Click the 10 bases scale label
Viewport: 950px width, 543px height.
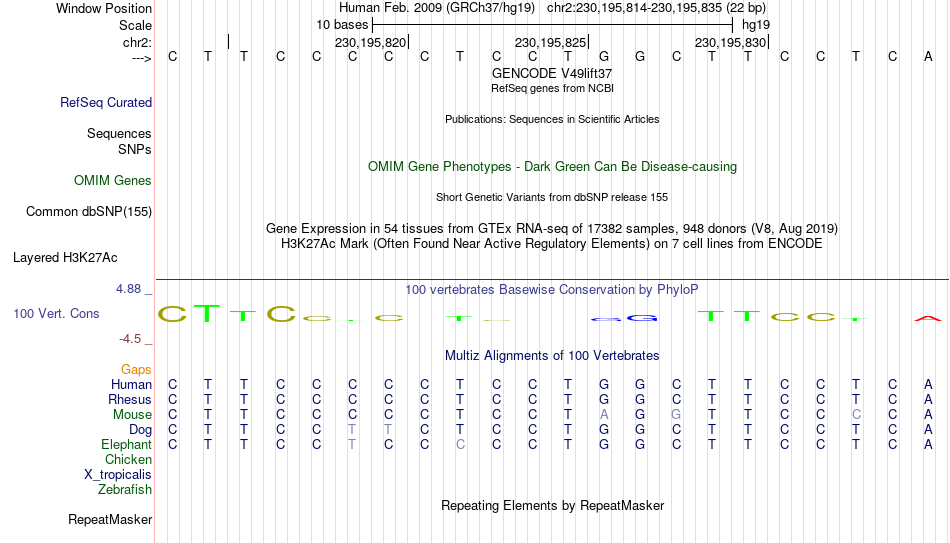(342, 25)
